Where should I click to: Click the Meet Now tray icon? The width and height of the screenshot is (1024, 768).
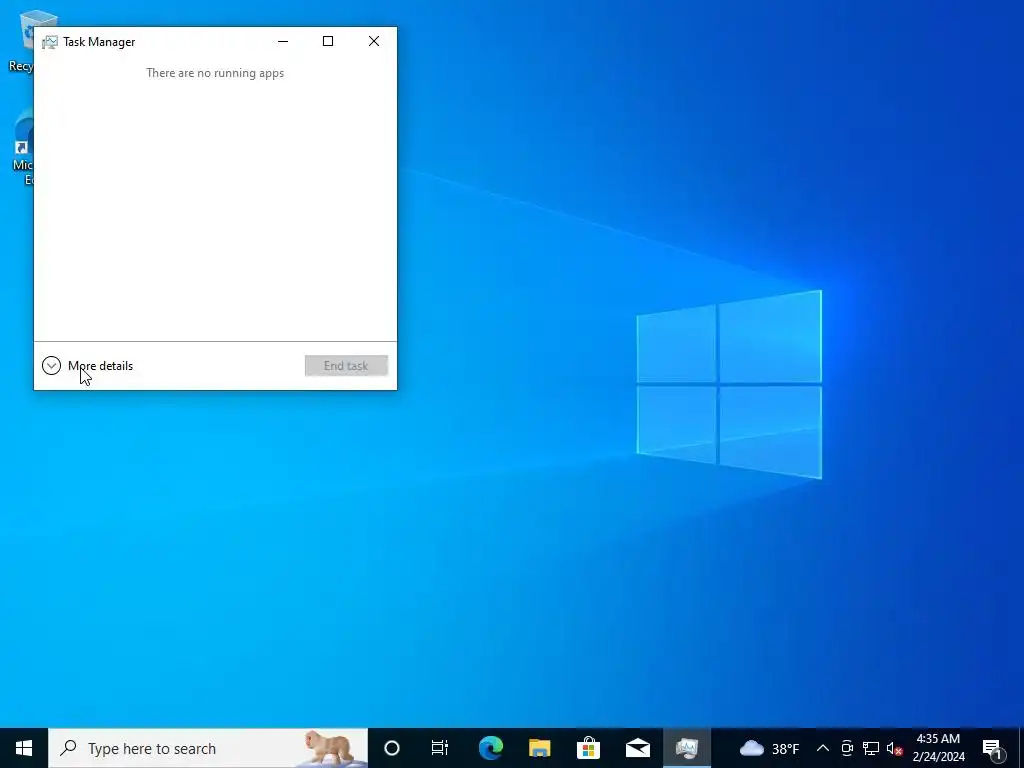coord(847,748)
